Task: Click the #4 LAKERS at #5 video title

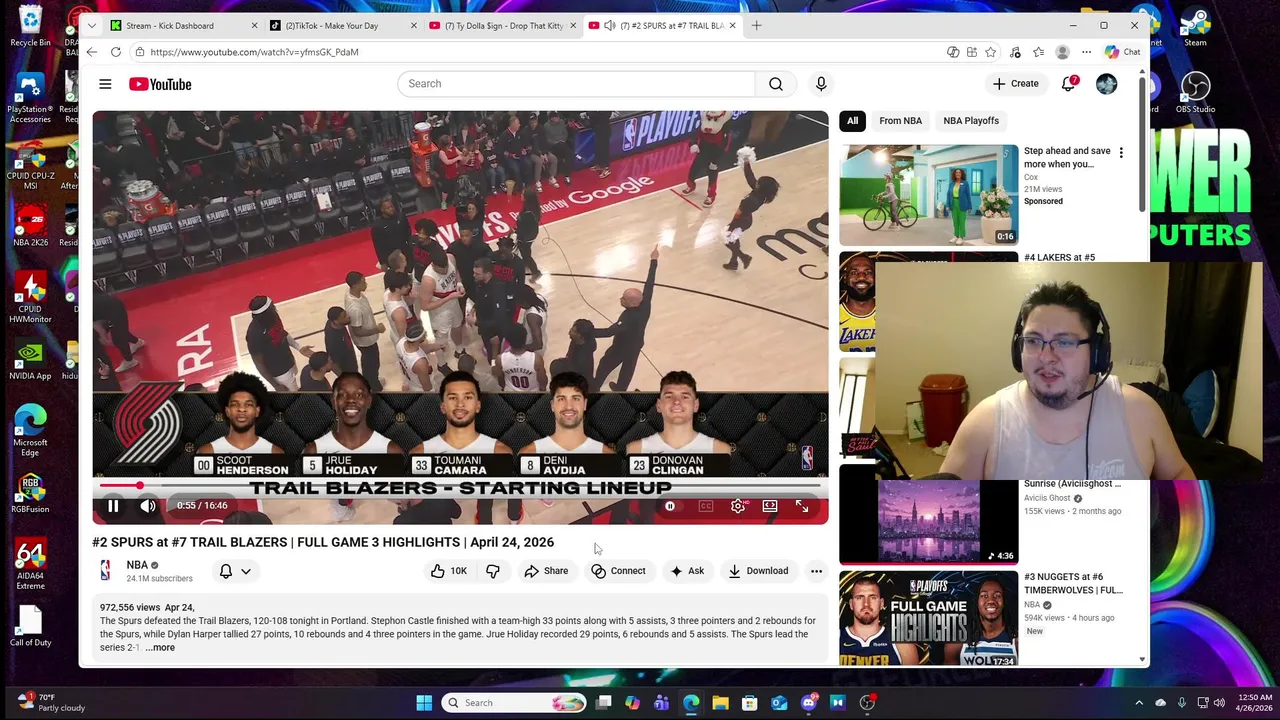Action: [x=1059, y=257]
